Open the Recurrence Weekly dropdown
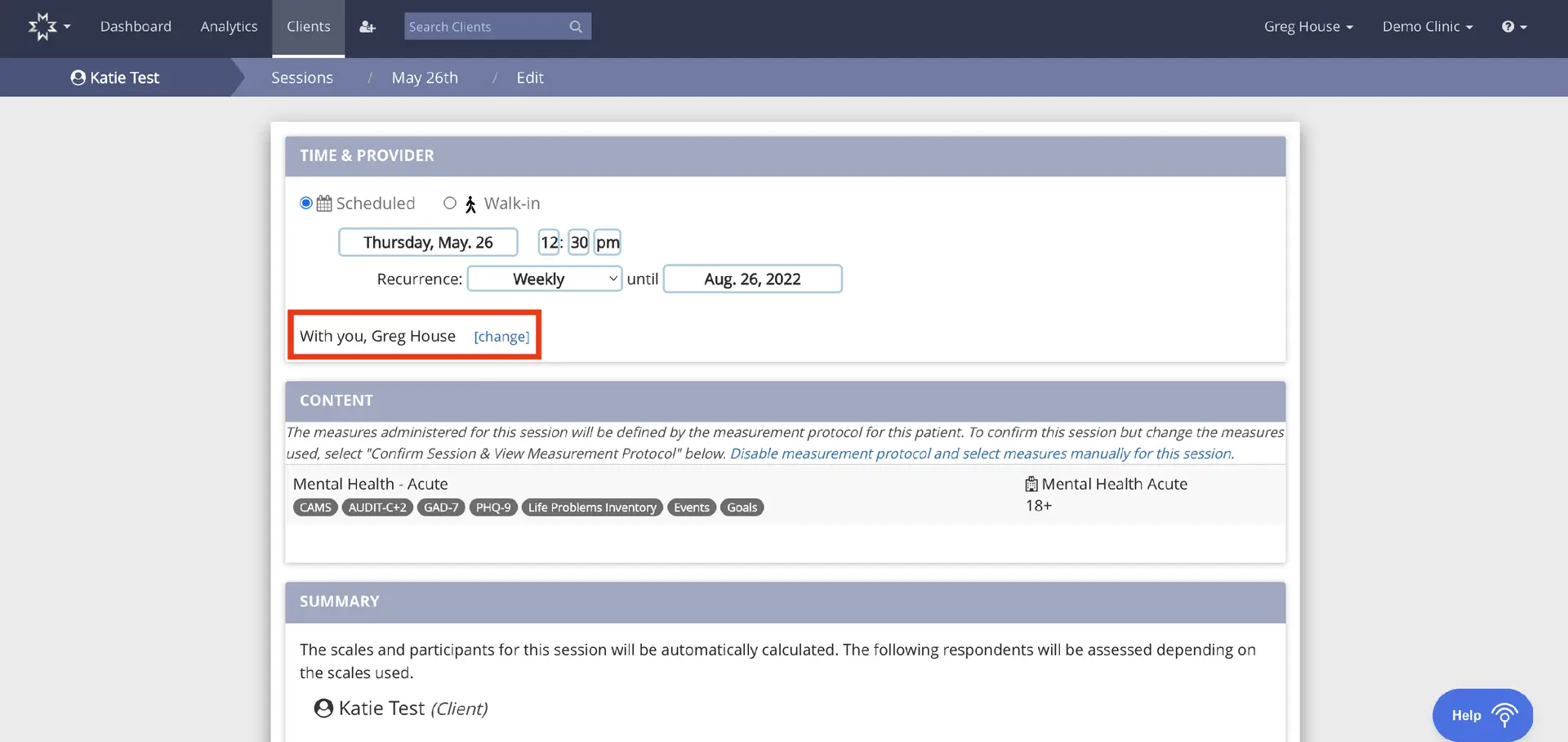Viewport: 1568px width, 742px height. pyautogui.click(x=544, y=279)
